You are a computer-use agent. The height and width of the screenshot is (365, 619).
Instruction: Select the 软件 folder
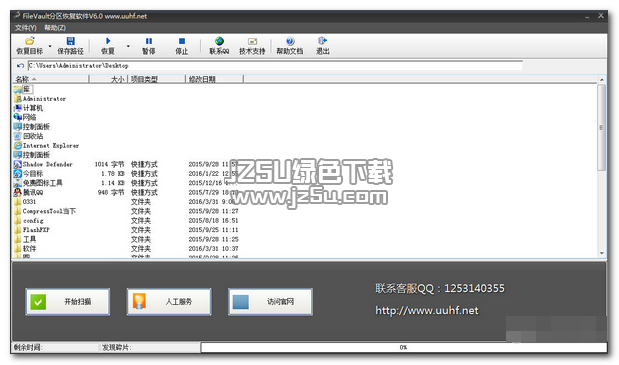tap(25, 249)
